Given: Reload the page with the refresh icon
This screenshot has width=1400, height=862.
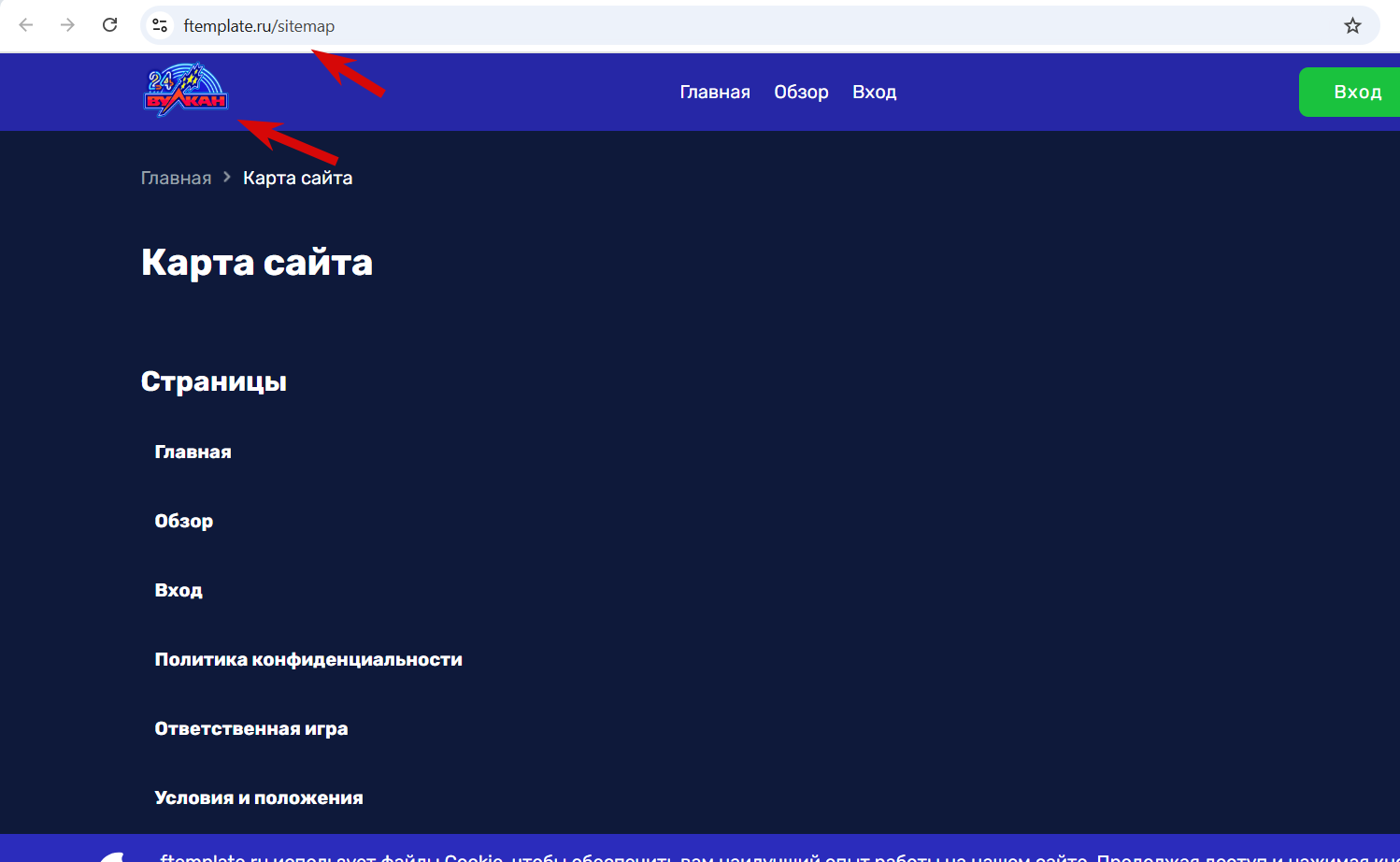Looking at the screenshot, I should (109, 25).
